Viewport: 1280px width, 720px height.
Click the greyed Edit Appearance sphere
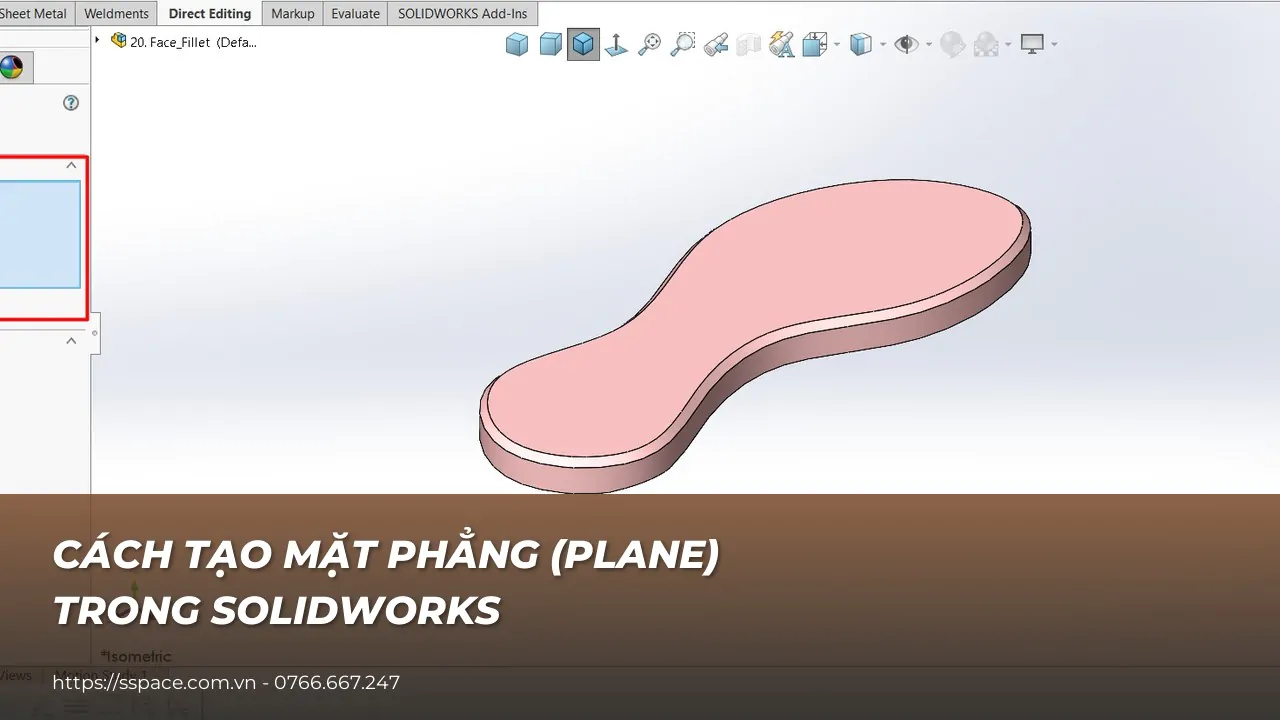[x=952, y=44]
